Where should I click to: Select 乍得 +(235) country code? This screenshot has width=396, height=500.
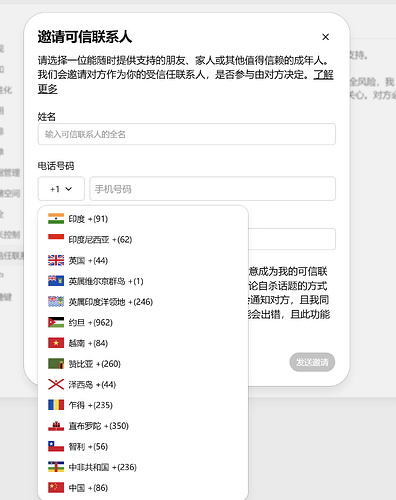143,405
